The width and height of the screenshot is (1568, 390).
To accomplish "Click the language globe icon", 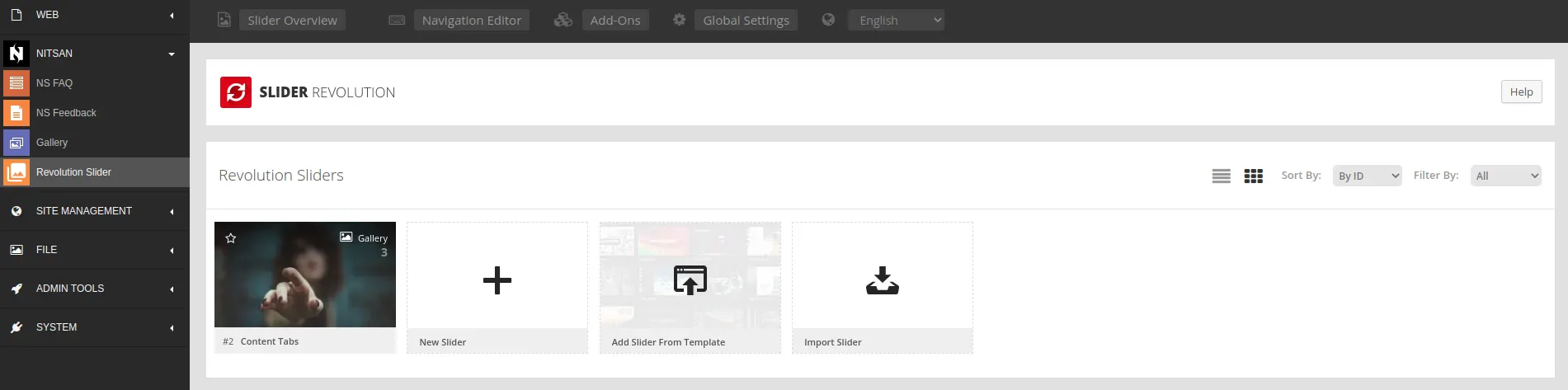I will pyautogui.click(x=828, y=20).
